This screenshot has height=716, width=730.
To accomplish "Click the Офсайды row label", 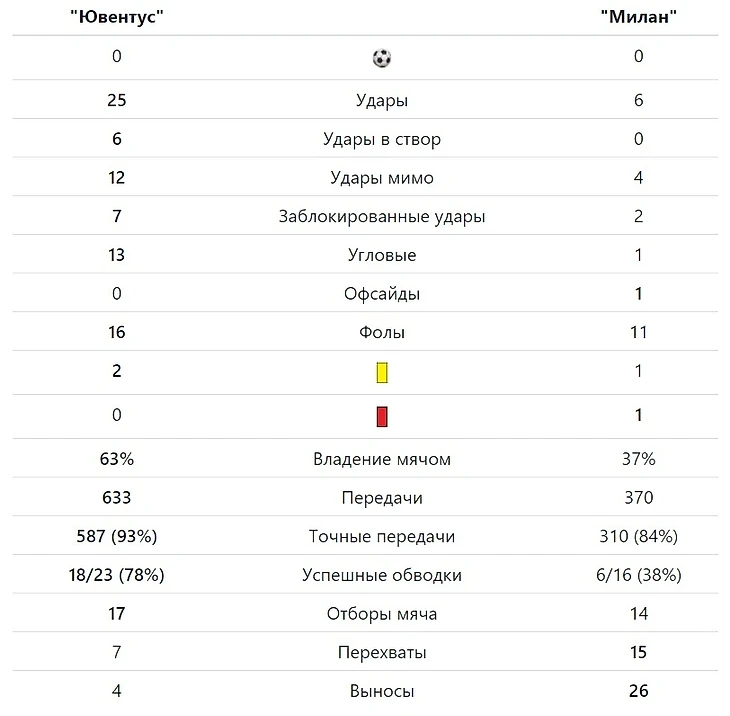I will tap(381, 294).
